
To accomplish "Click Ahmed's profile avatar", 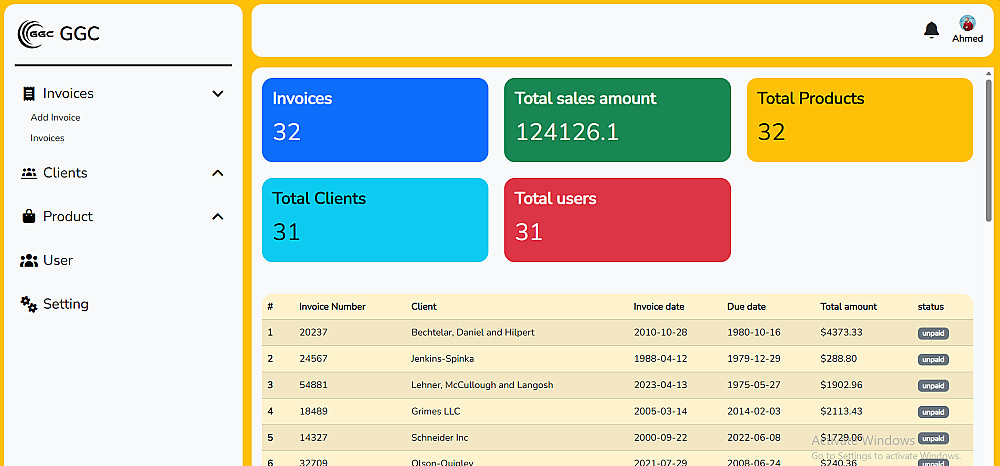I will click(967, 24).
